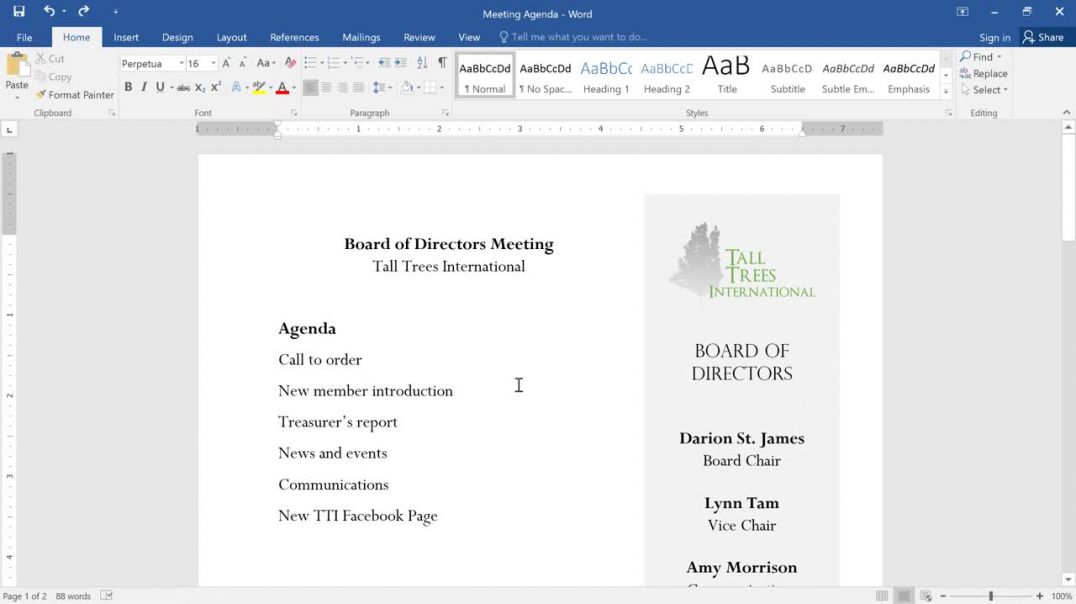
Task: Align text to the right
Action: 342,87
